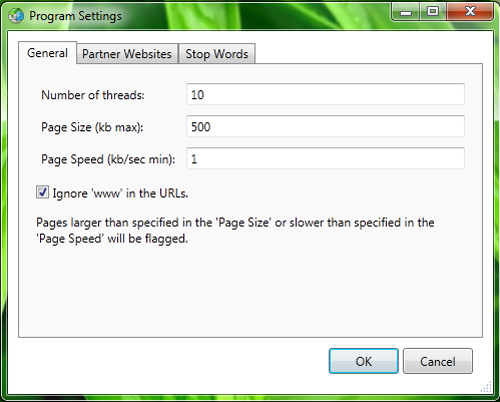Dismiss the dialog using Cancel

pyautogui.click(x=438, y=361)
